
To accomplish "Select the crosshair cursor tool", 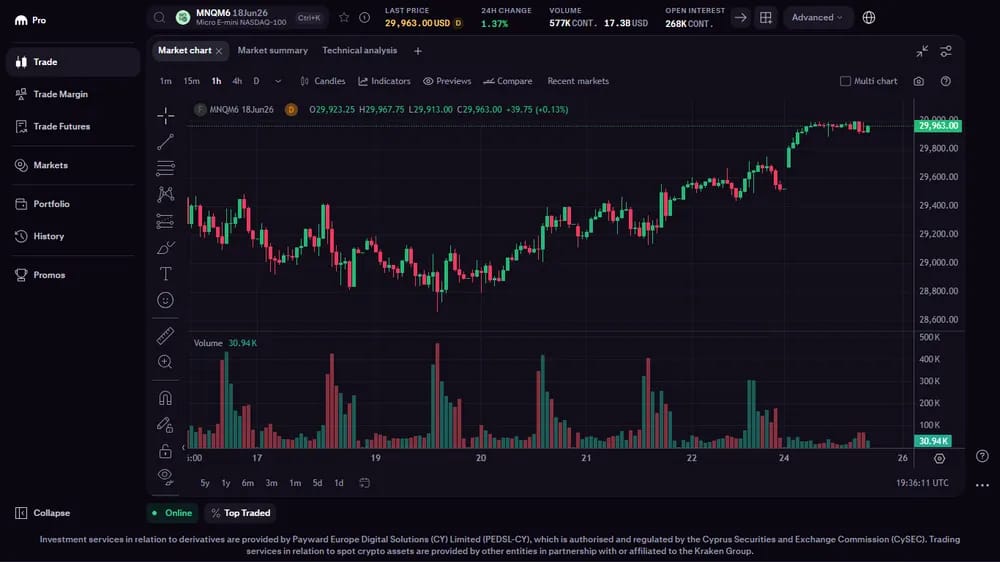I will [165, 115].
